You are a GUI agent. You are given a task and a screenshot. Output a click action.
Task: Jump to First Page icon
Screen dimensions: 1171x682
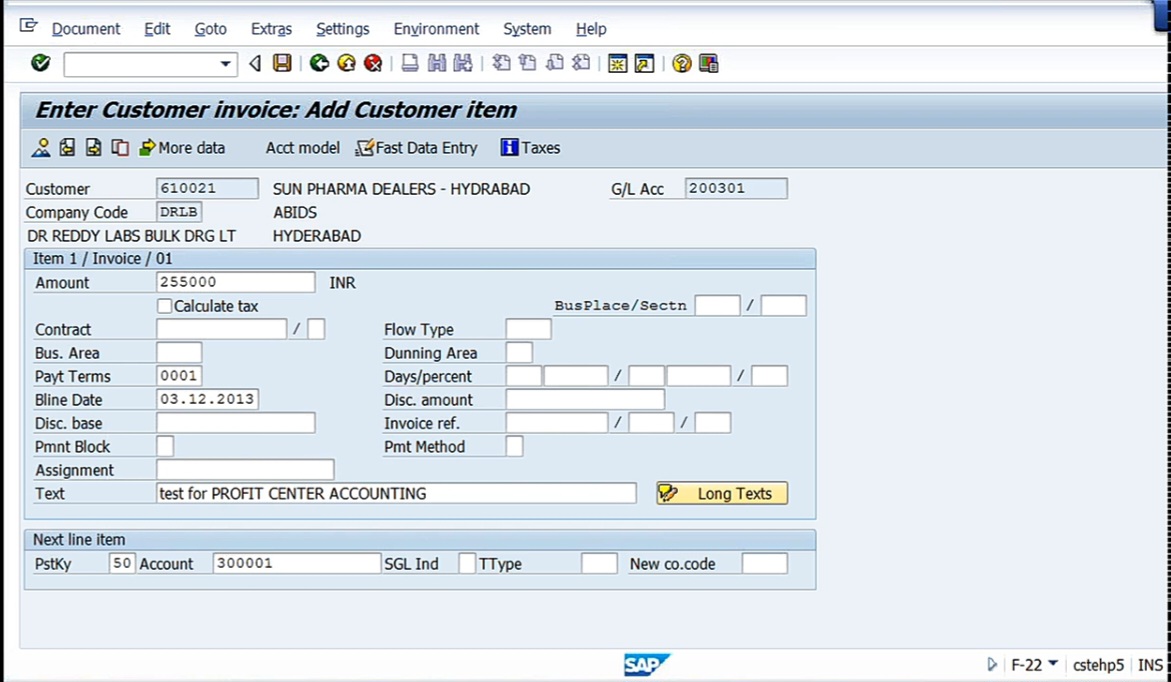click(x=501, y=63)
